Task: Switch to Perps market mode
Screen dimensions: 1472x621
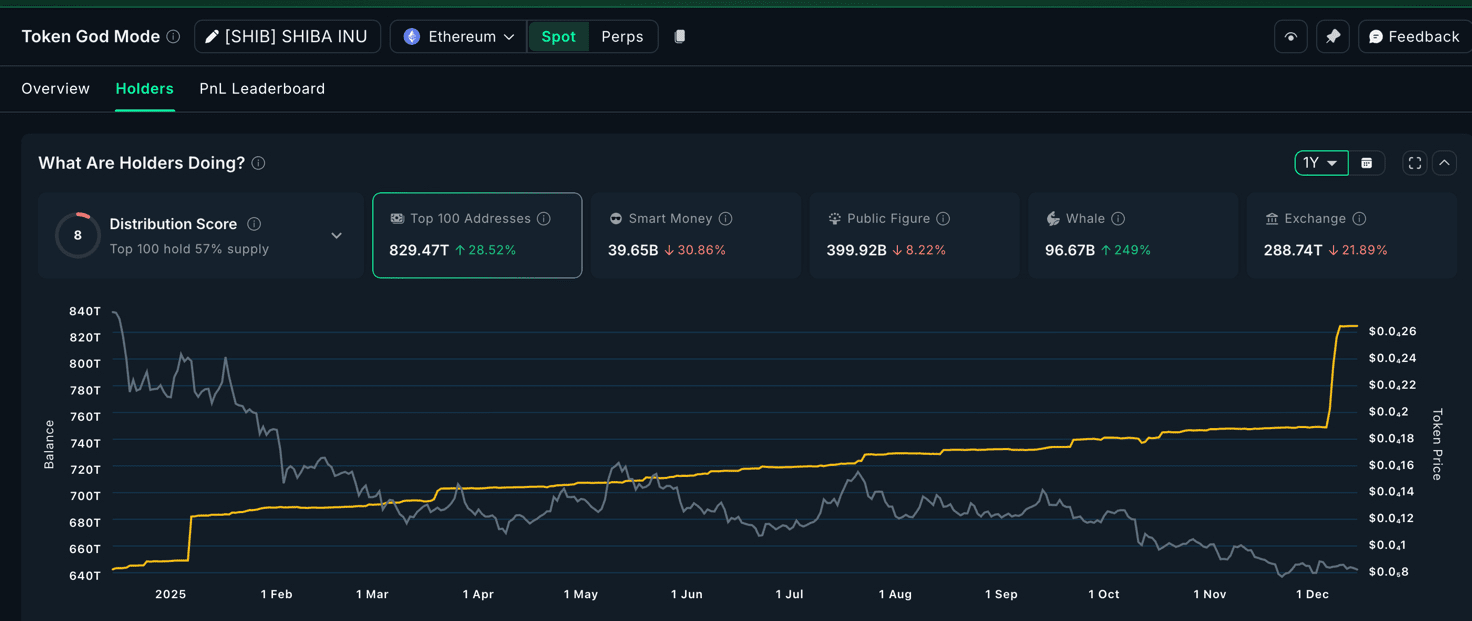Action: [622, 37]
